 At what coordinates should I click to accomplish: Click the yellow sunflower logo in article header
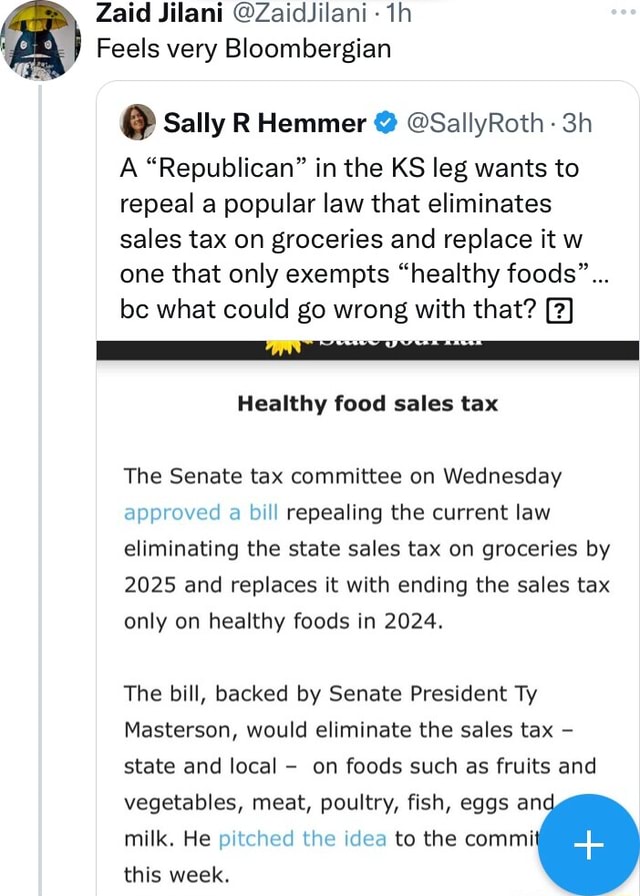click(x=283, y=346)
